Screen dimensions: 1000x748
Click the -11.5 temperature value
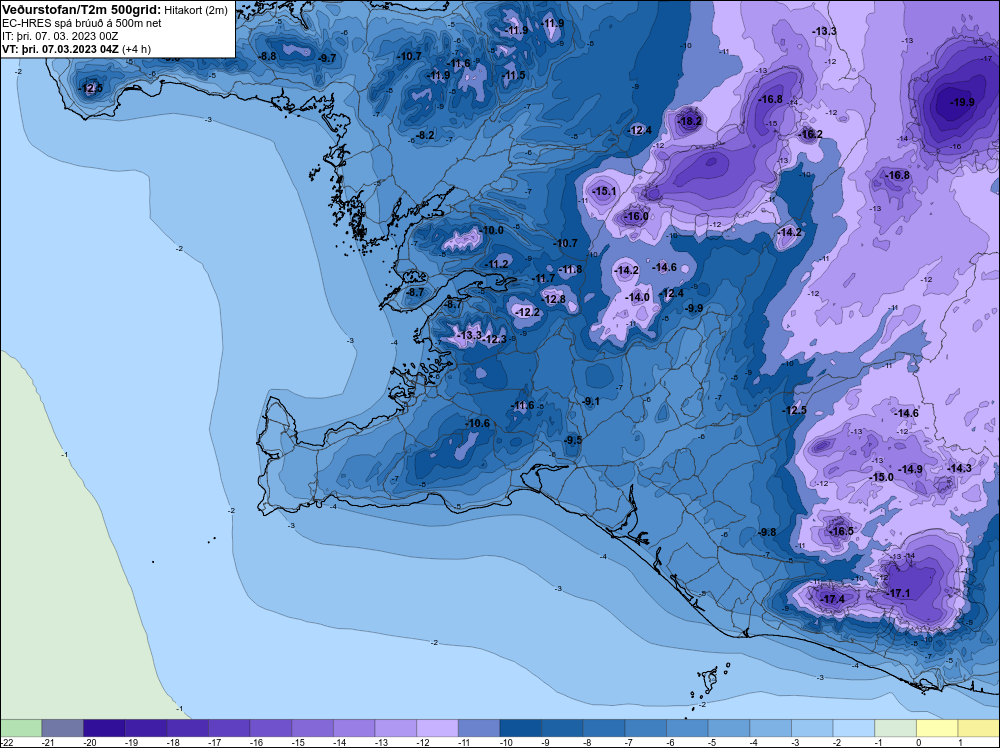pyautogui.click(x=513, y=75)
